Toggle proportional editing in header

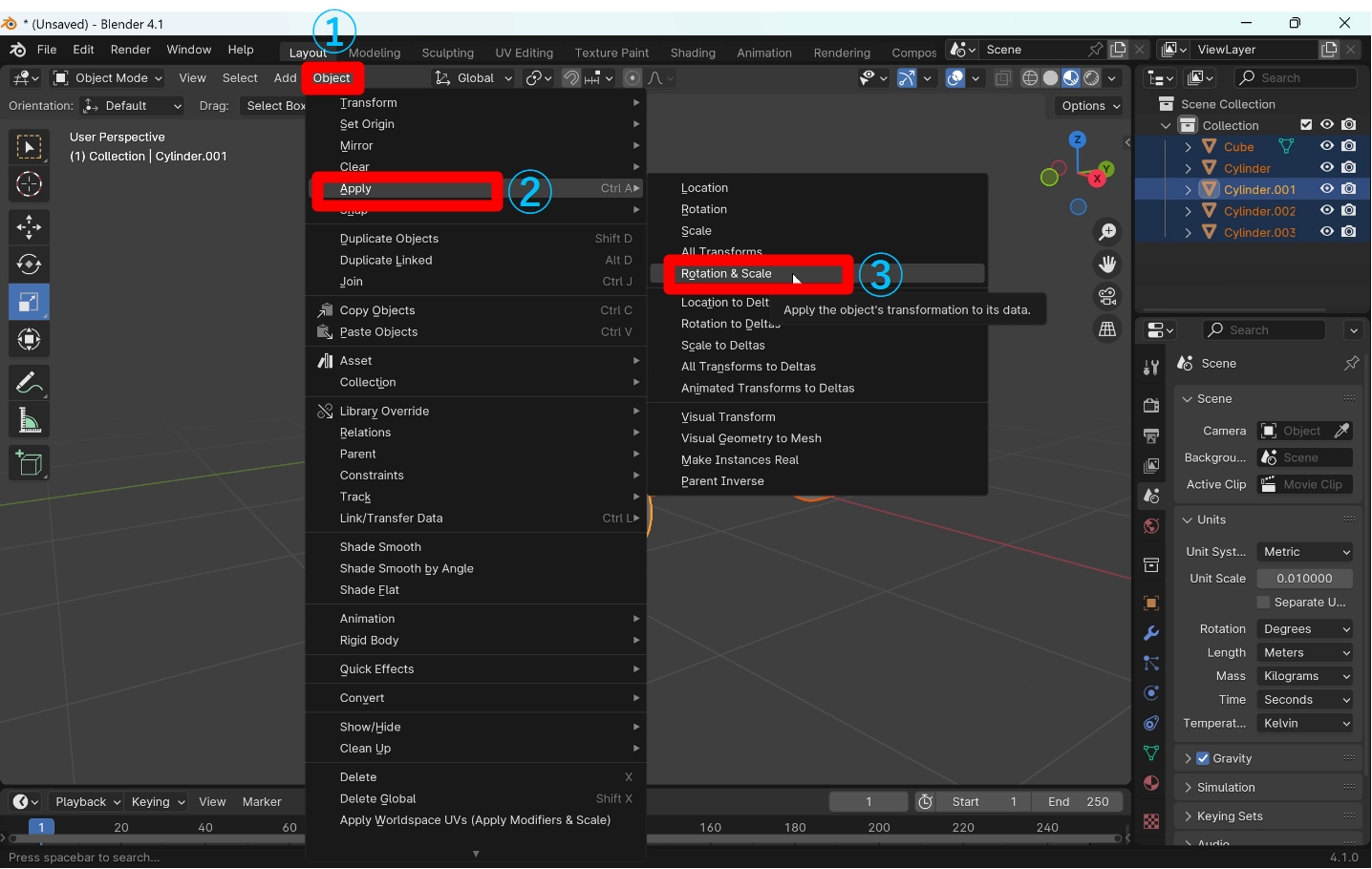pyautogui.click(x=632, y=78)
